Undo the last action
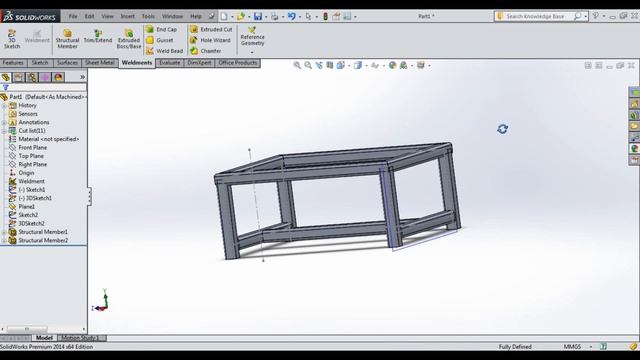The width and height of the screenshot is (640, 360). [x=291, y=16]
